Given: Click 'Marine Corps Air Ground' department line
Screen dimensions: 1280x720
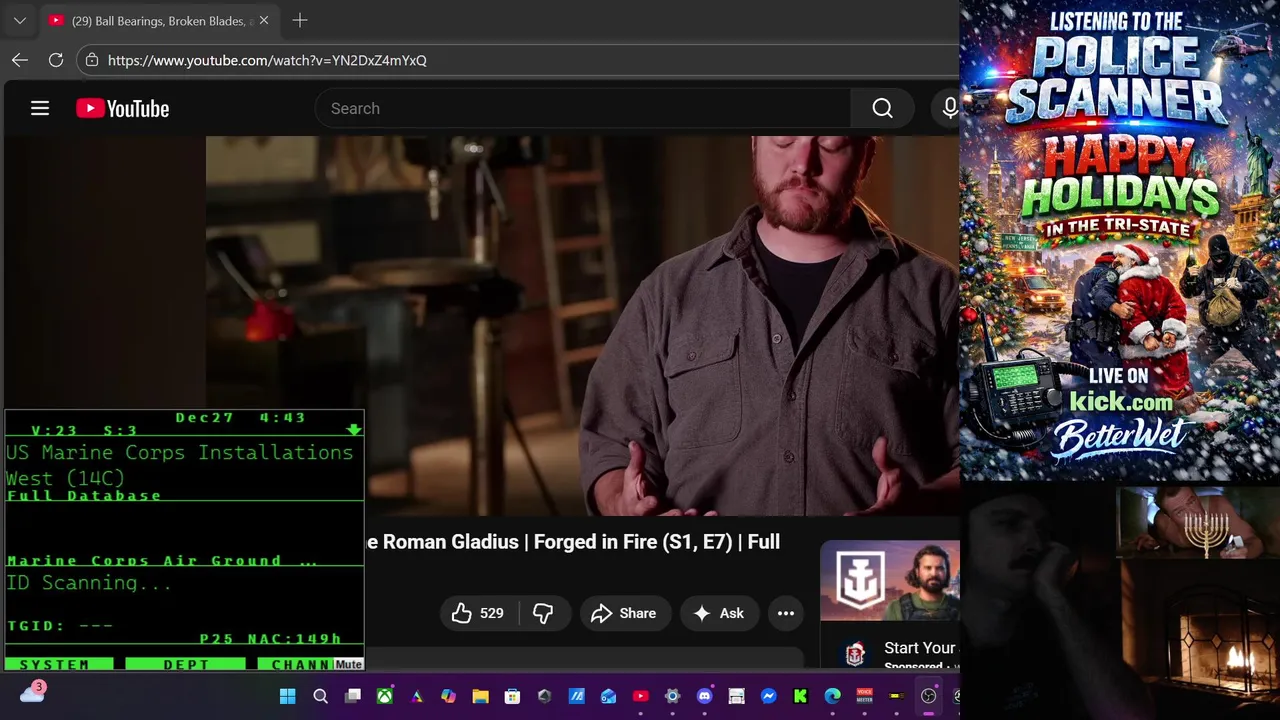Looking at the screenshot, I should pyautogui.click(x=160, y=560).
